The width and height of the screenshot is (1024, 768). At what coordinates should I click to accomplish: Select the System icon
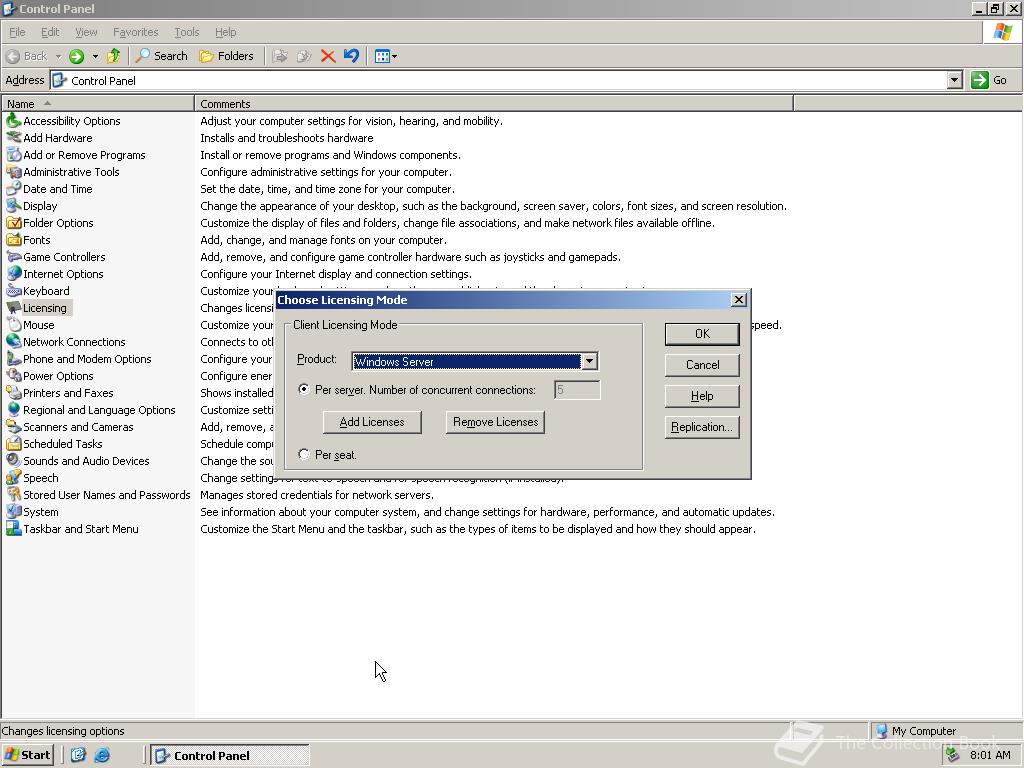tap(13, 511)
